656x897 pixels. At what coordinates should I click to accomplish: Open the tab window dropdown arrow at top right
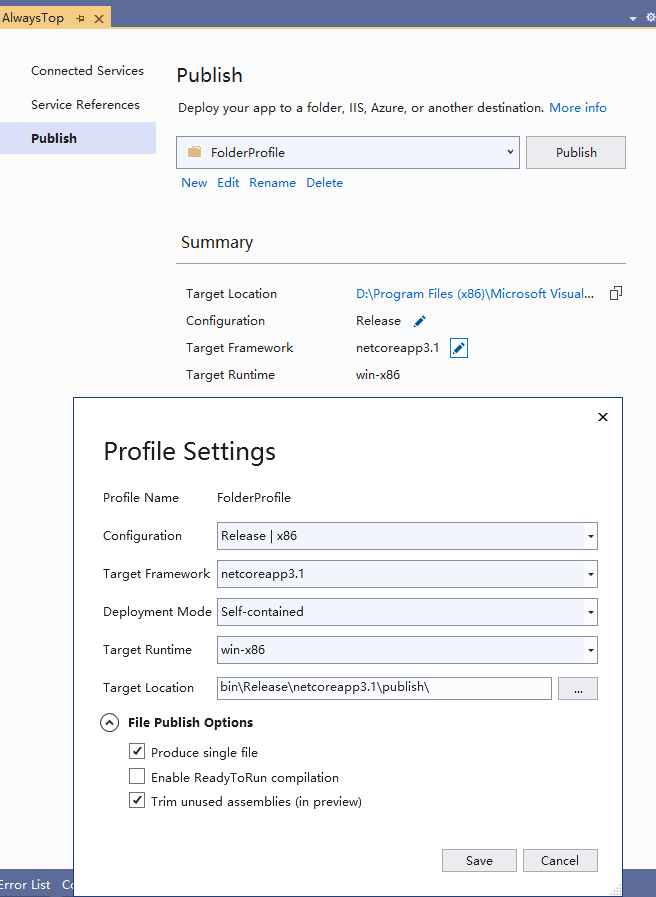point(633,19)
